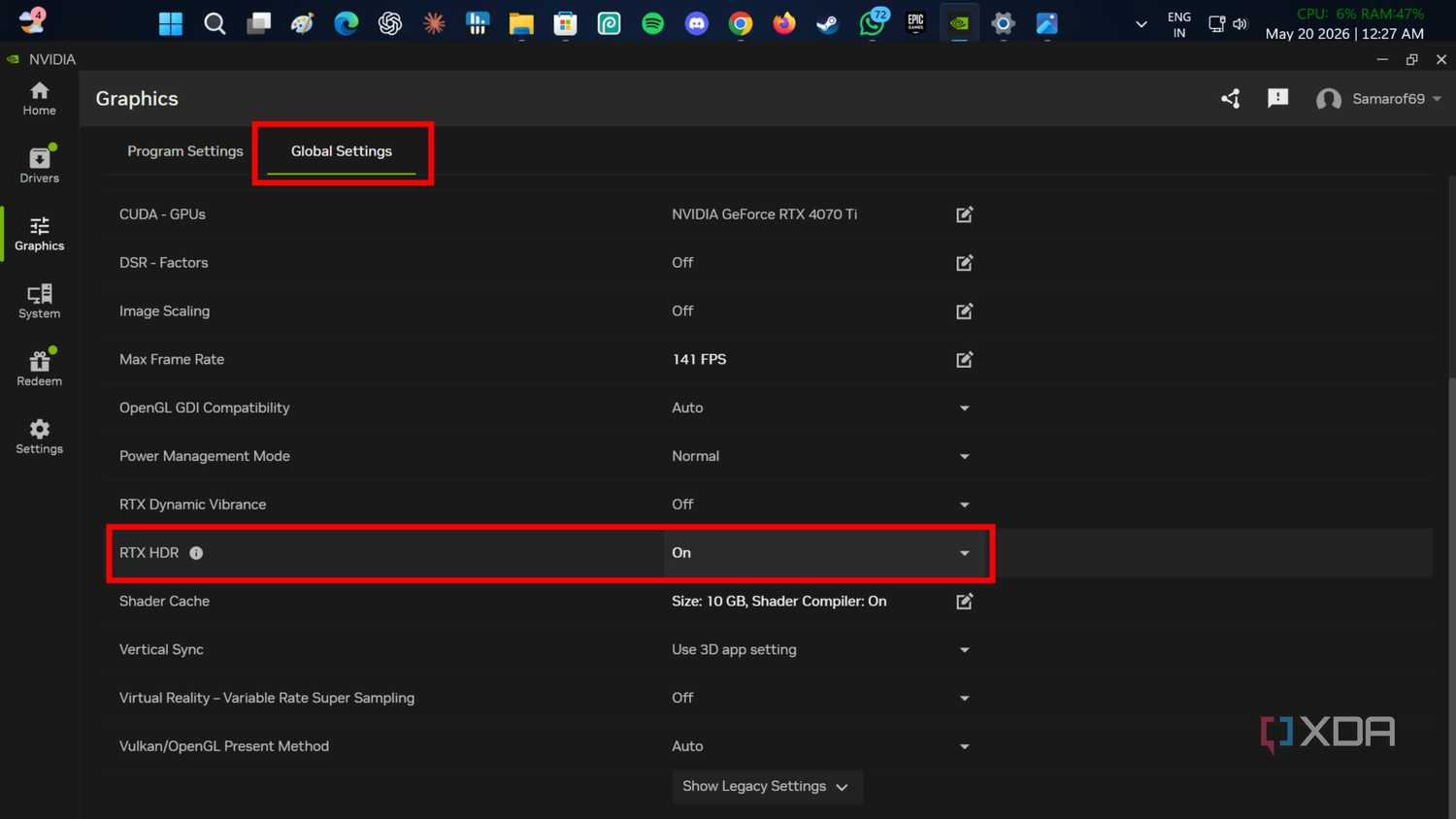Edit the Image Scaling setting
1456x819 pixels.
point(964,311)
